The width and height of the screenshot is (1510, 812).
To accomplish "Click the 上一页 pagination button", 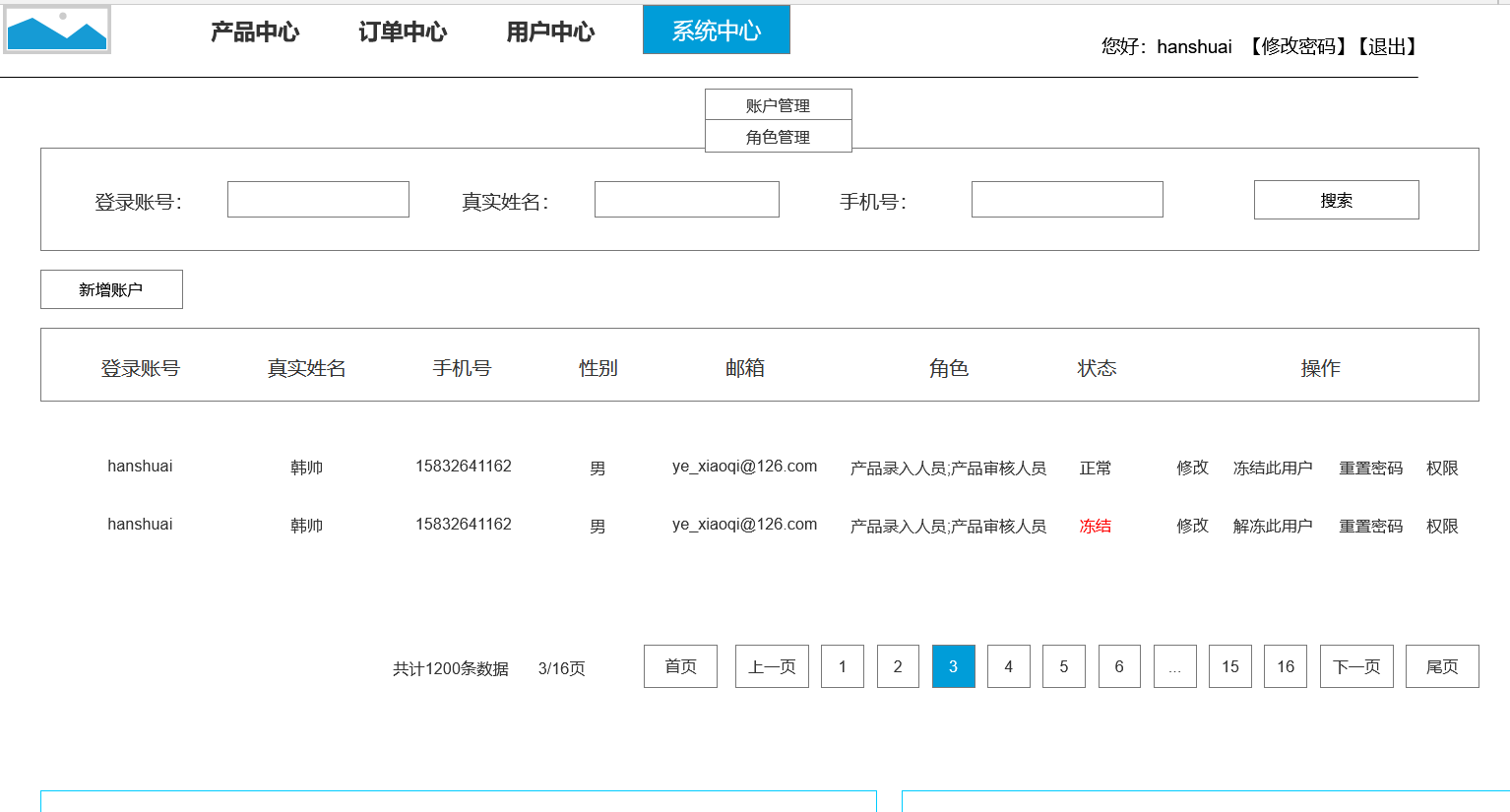I will tap(772, 666).
